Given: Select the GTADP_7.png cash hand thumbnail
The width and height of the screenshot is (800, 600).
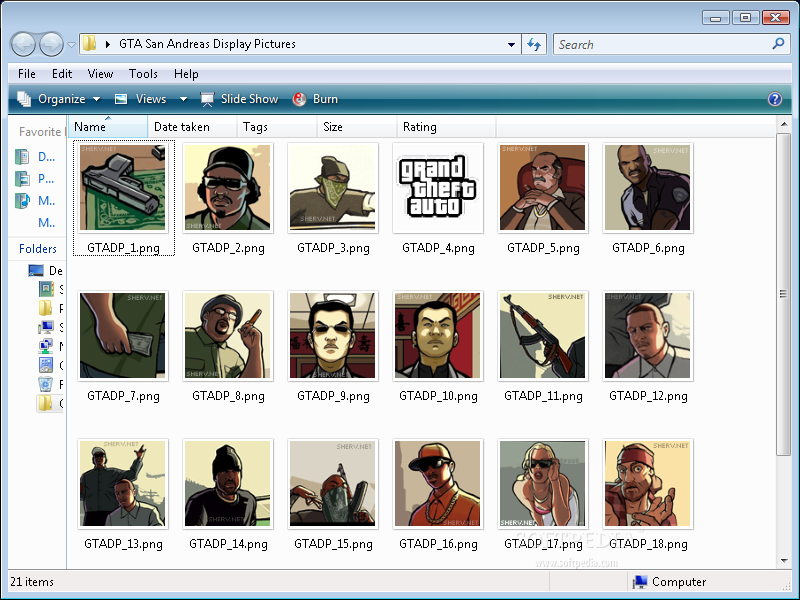Looking at the screenshot, I should point(123,336).
